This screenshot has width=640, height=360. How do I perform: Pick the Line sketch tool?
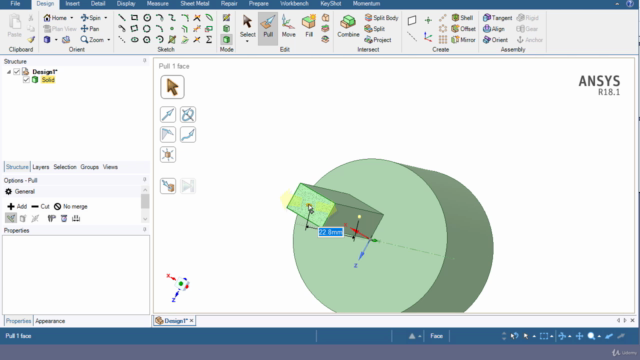point(122,18)
